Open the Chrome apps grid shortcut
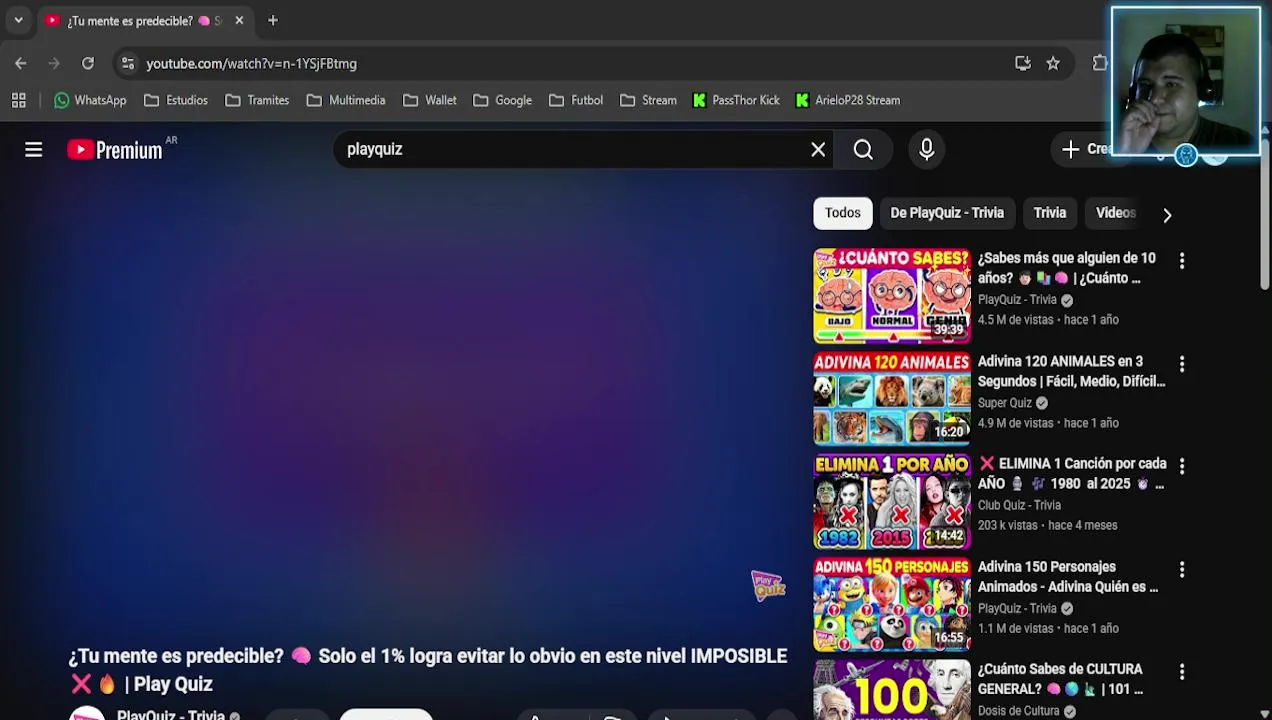1272x720 pixels. [x=18, y=100]
